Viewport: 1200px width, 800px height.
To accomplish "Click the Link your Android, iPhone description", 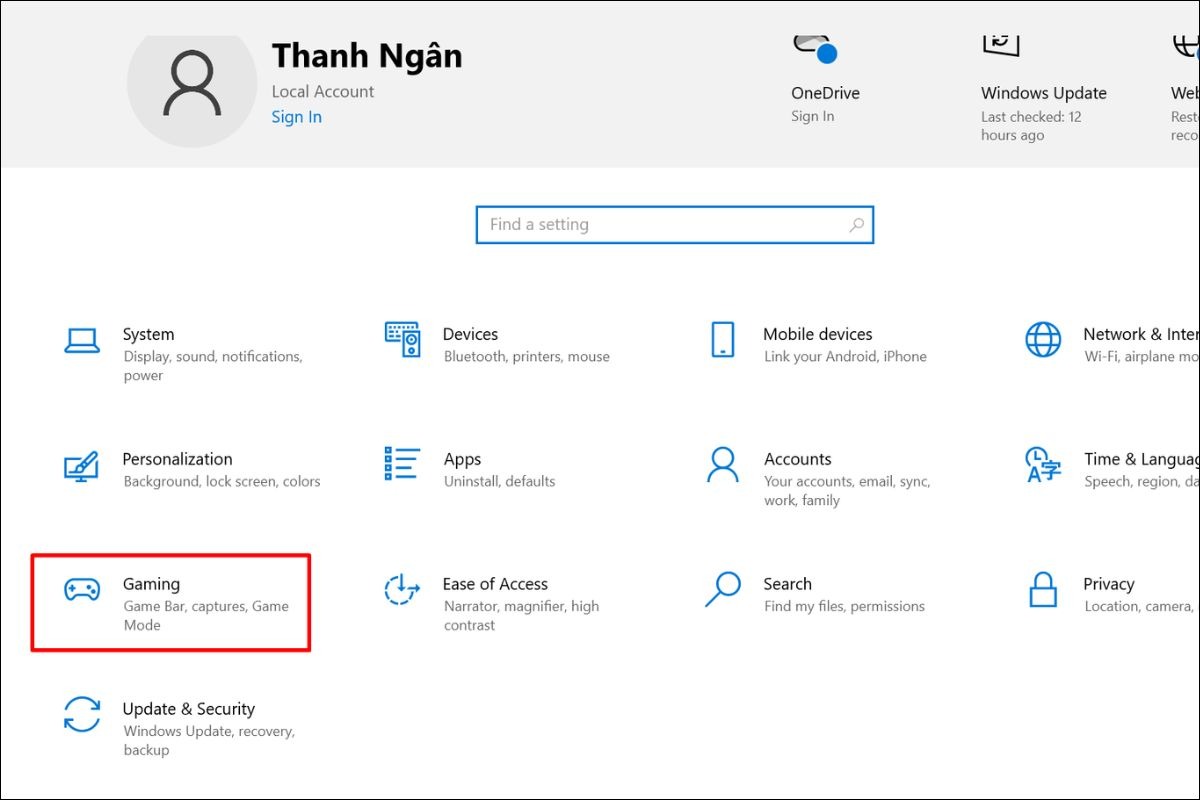I will pos(845,357).
